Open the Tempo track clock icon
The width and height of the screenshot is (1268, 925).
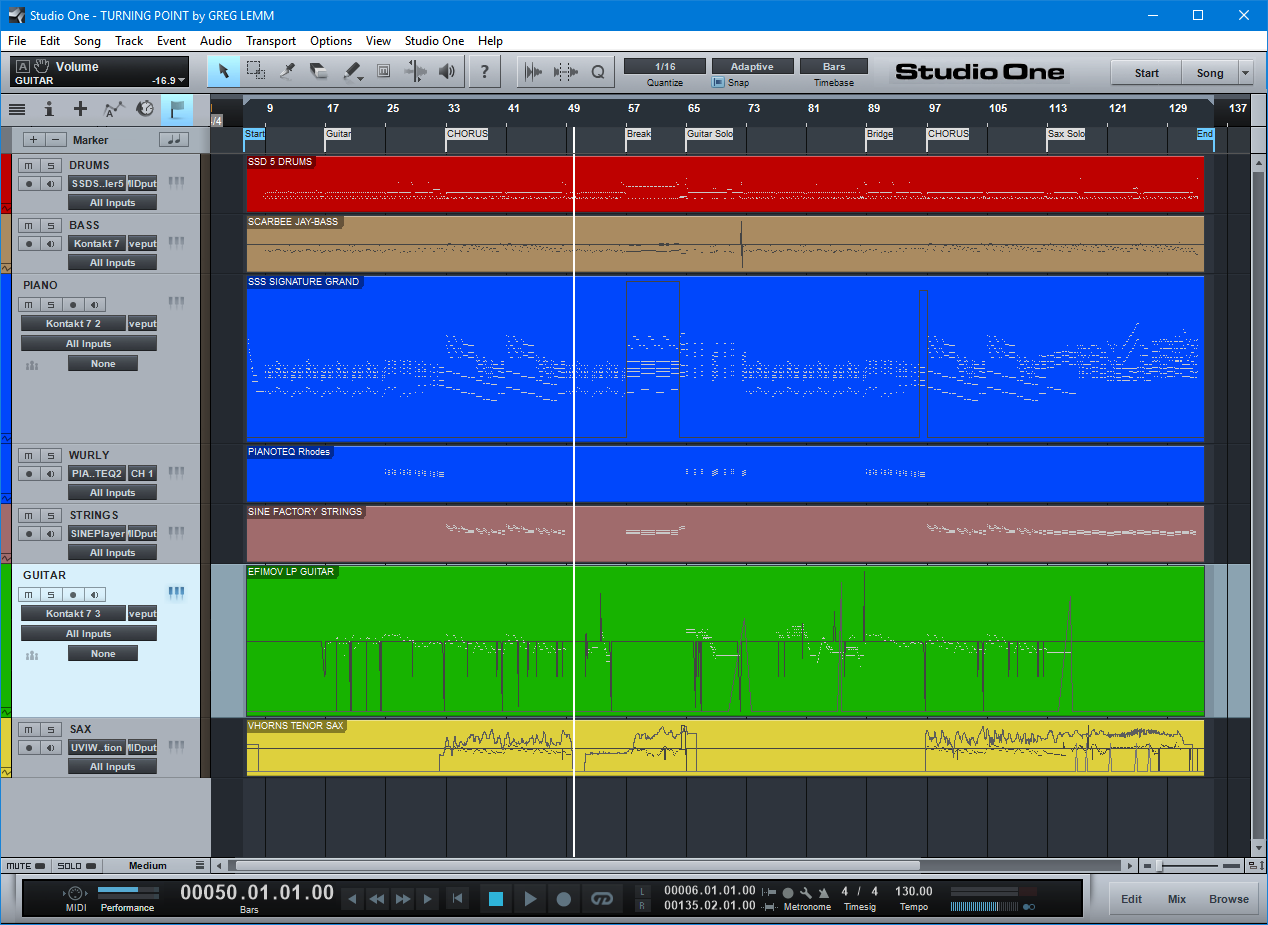[x=145, y=108]
